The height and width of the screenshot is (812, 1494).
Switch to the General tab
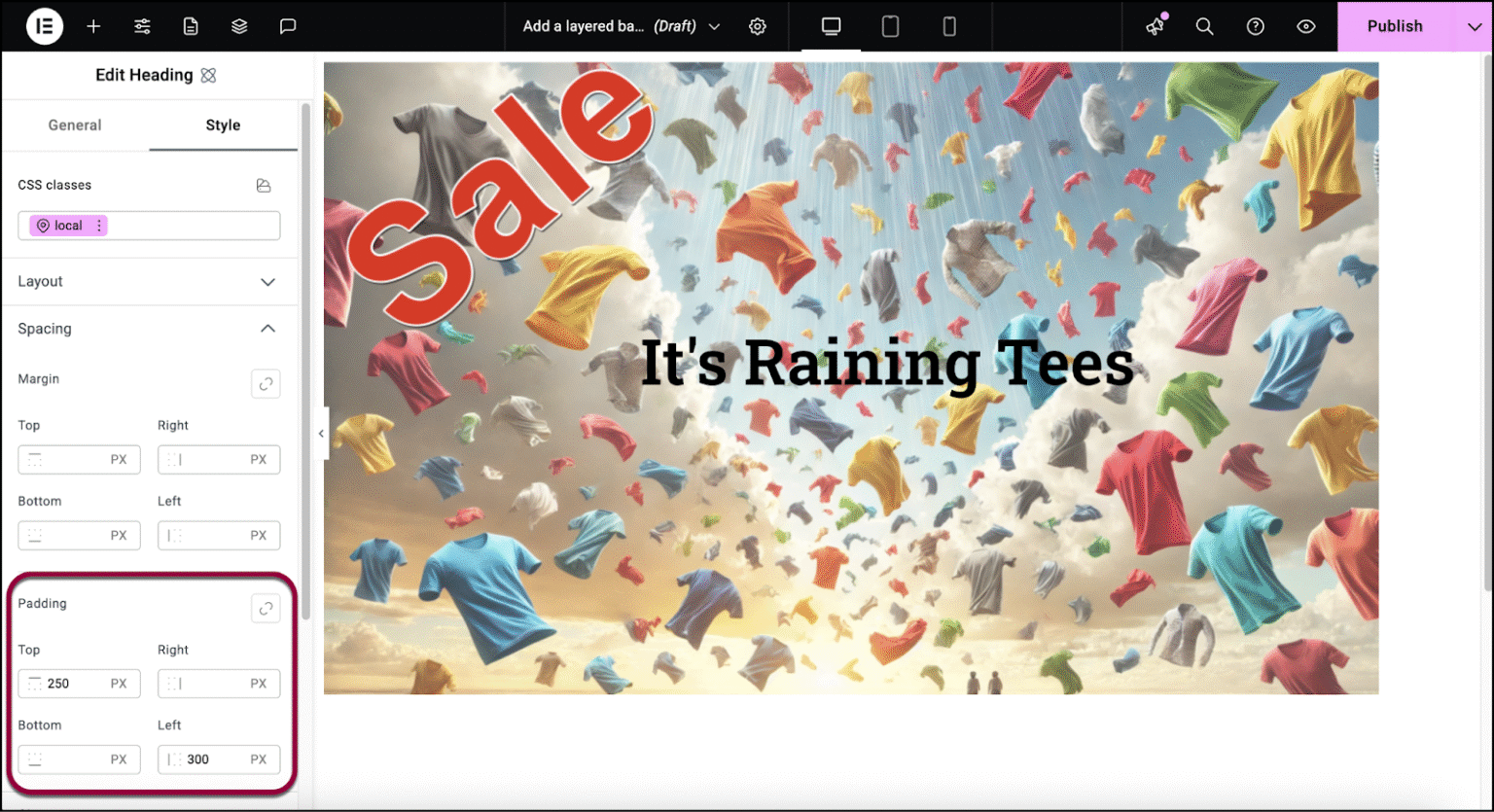pyautogui.click(x=75, y=124)
